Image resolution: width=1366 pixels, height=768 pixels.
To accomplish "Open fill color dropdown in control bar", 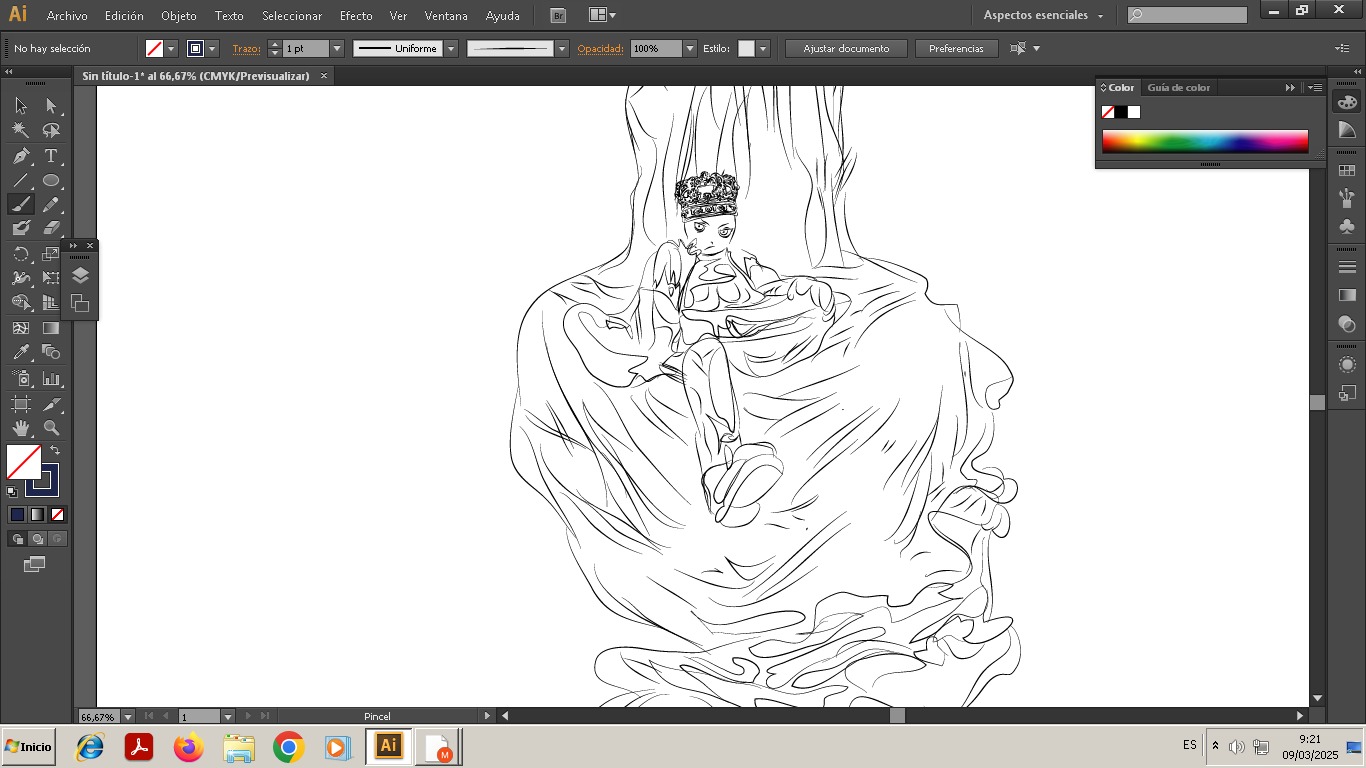I will click(x=171, y=48).
